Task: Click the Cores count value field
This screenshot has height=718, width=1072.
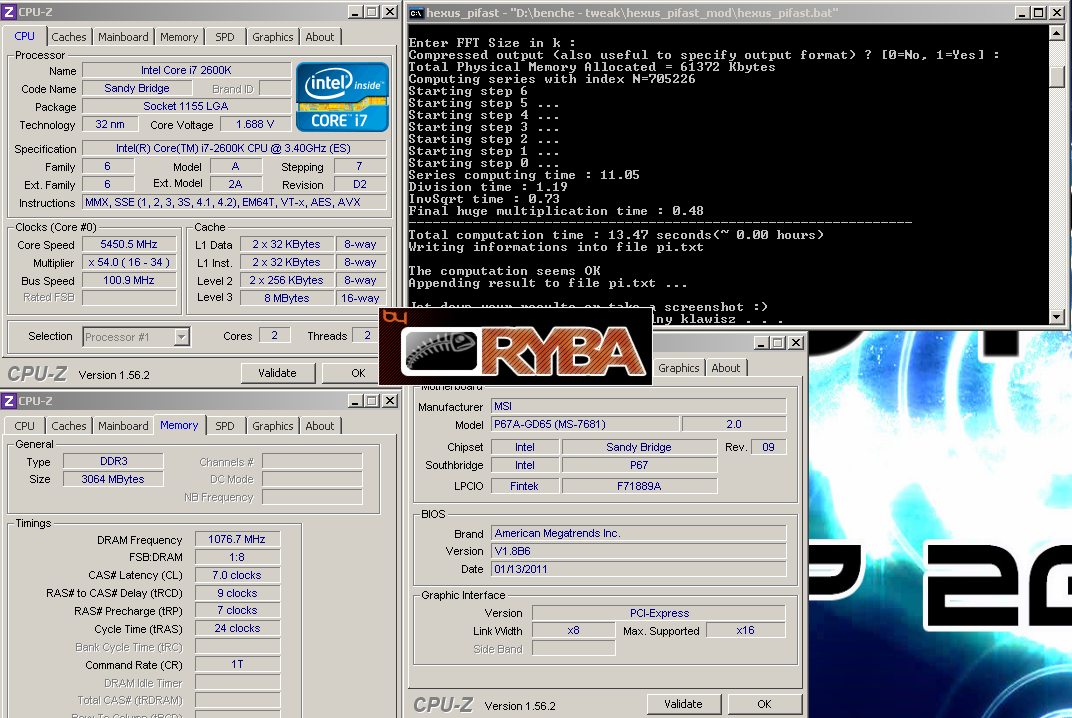Action: [x=274, y=335]
